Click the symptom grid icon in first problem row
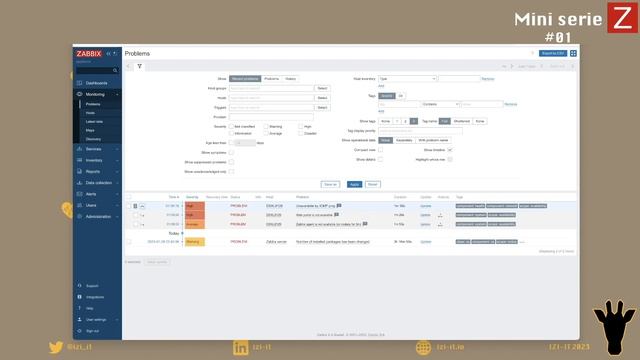The width and height of the screenshot is (640, 360). (x=136, y=206)
